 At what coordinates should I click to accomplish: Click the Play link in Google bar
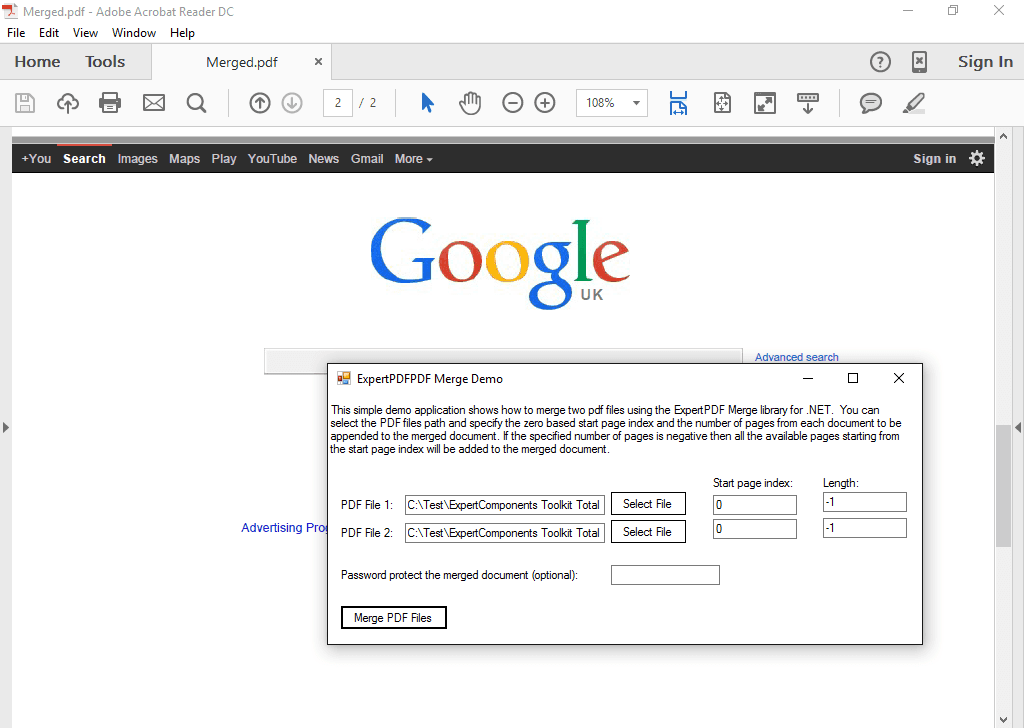point(223,159)
